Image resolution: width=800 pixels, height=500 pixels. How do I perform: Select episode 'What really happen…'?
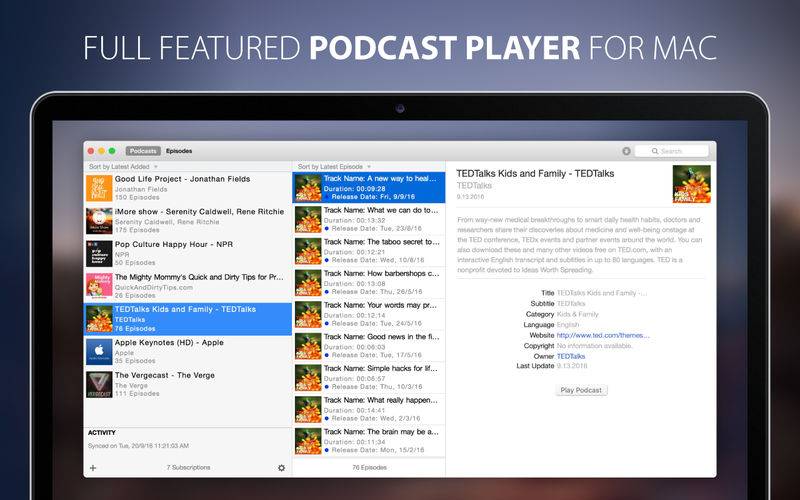(369, 409)
